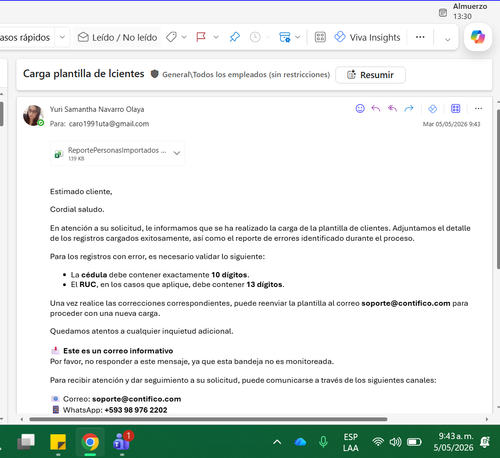500x458 pixels.
Task: Open Copilot colorful icon
Action: tap(478, 37)
